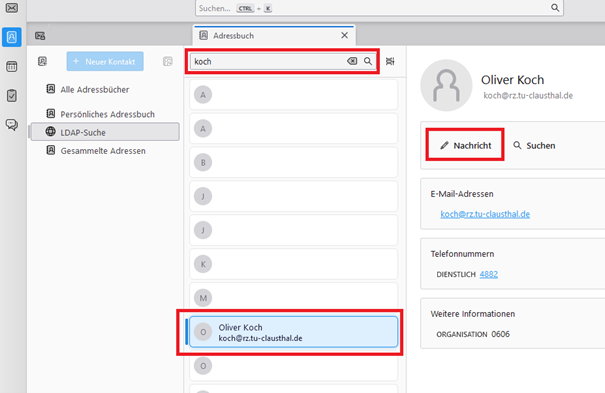Click Oliver Koch's avatar picture
This screenshot has height=393, width=605.
coord(446,85)
